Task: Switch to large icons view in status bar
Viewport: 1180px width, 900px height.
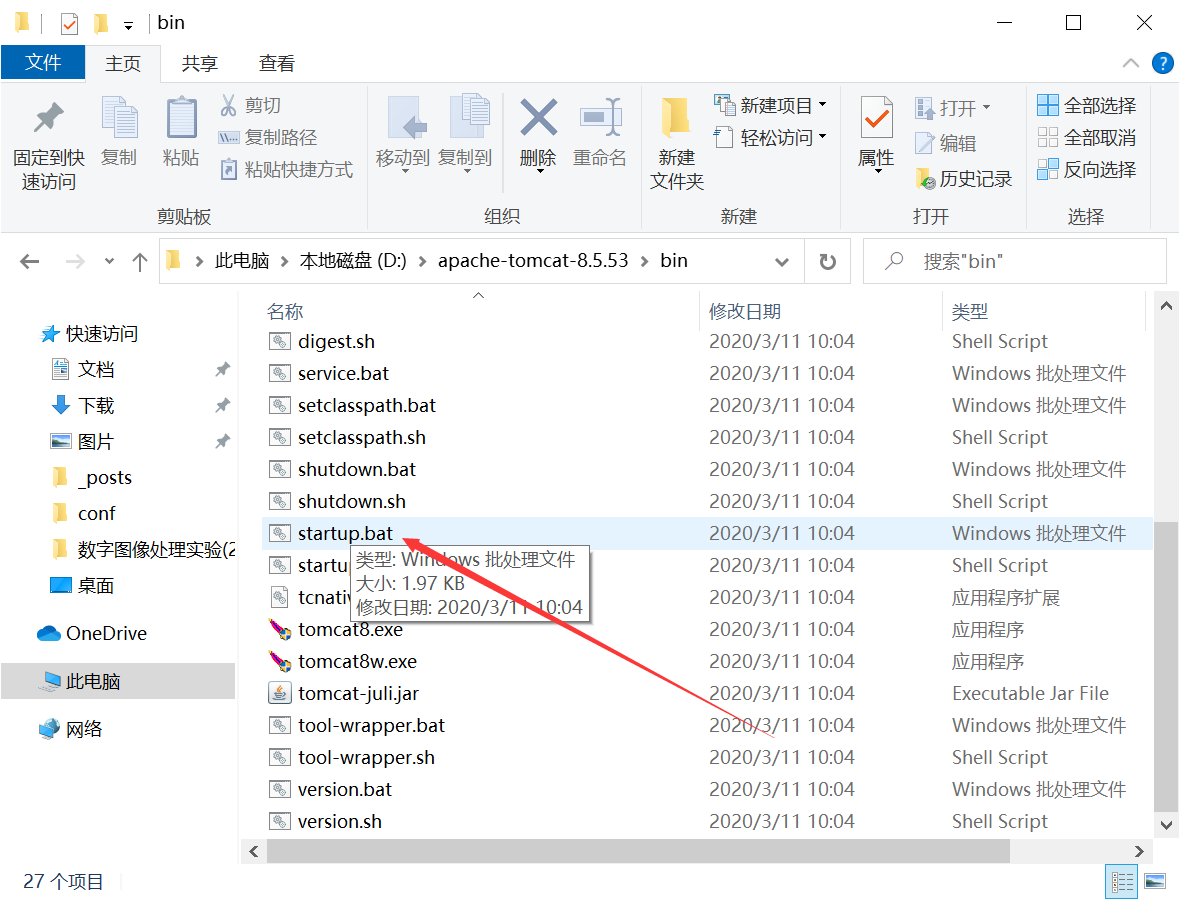Action: [1155, 881]
